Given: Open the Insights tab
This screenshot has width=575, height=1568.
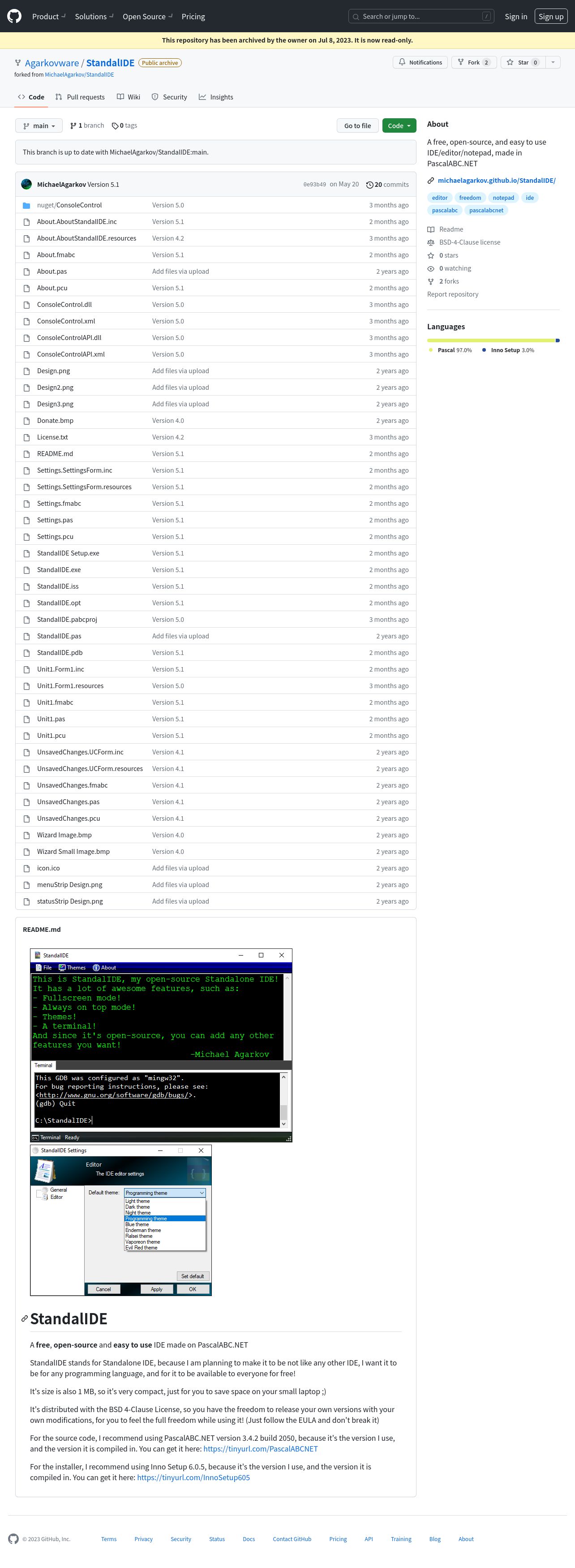Looking at the screenshot, I should (x=216, y=97).
